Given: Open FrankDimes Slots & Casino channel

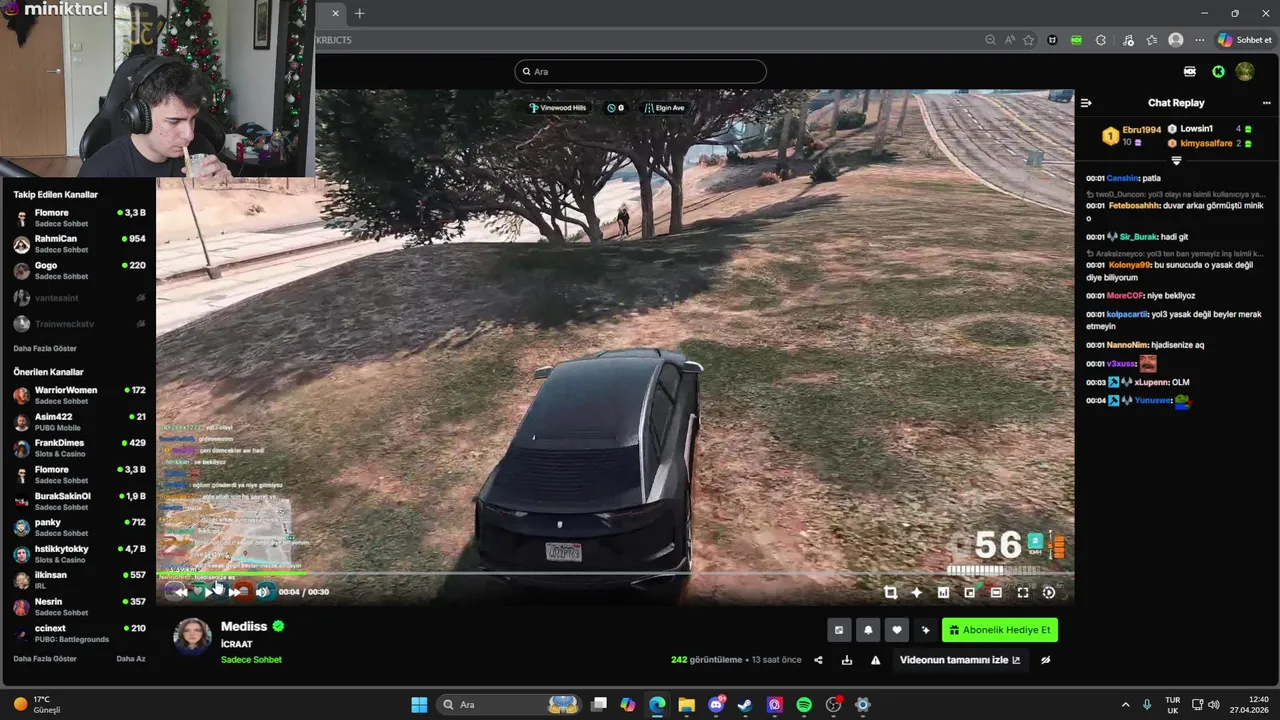Looking at the screenshot, I should coord(78,448).
